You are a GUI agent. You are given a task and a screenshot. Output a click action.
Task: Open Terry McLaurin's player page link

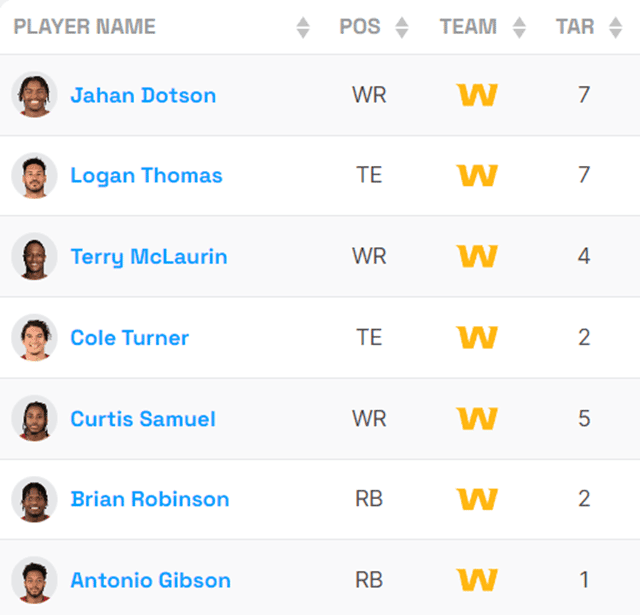[149, 257]
